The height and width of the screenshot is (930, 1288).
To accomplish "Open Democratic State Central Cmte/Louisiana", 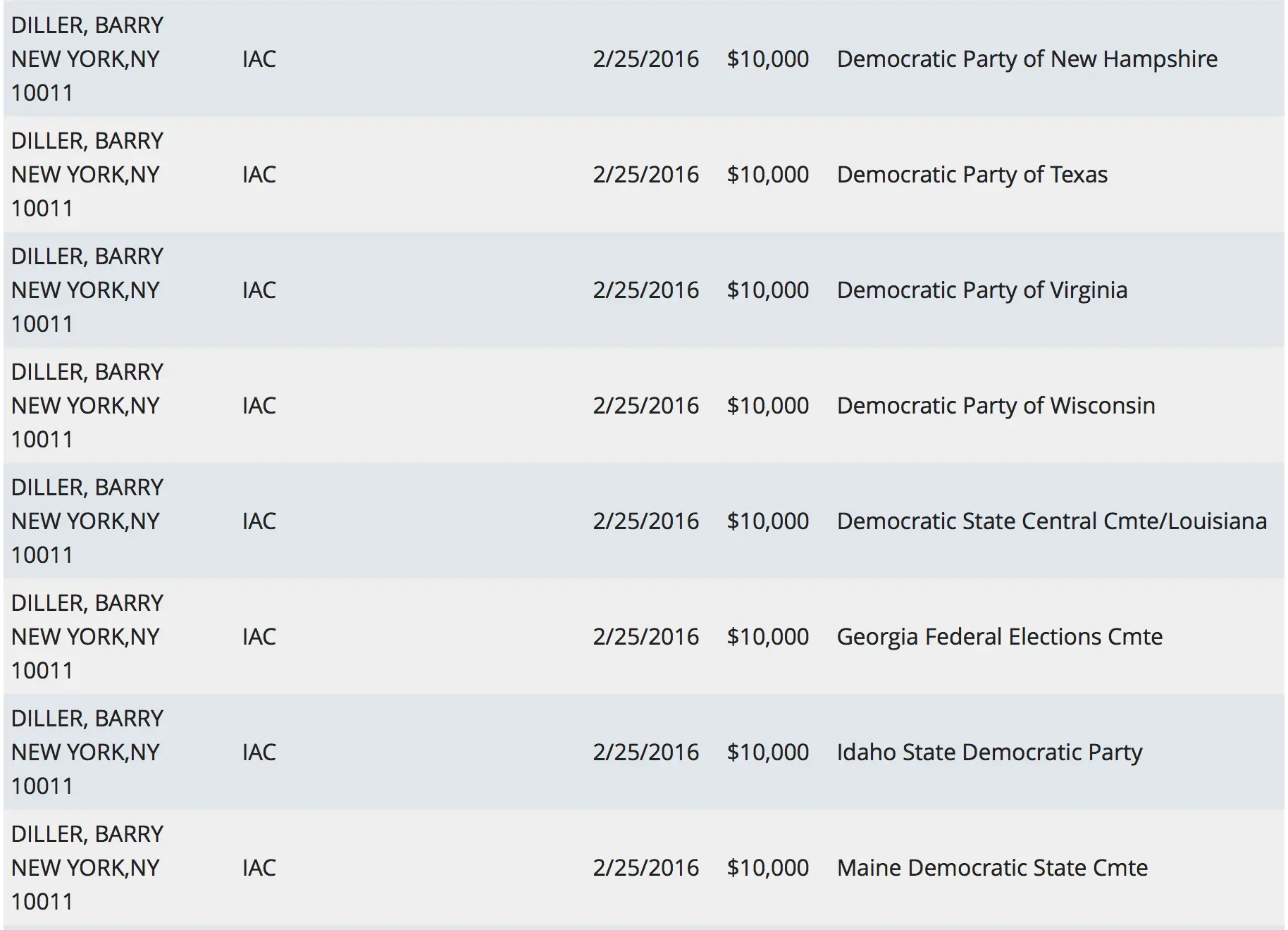I will click(1051, 521).
